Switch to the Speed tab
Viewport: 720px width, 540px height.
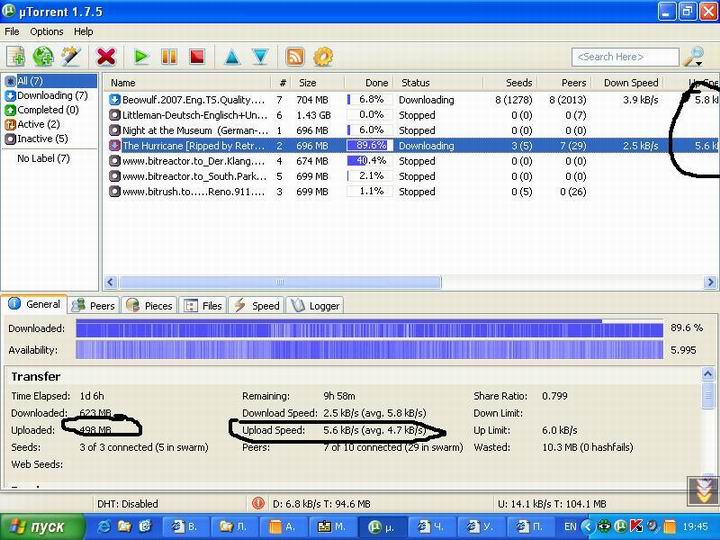pos(256,306)
